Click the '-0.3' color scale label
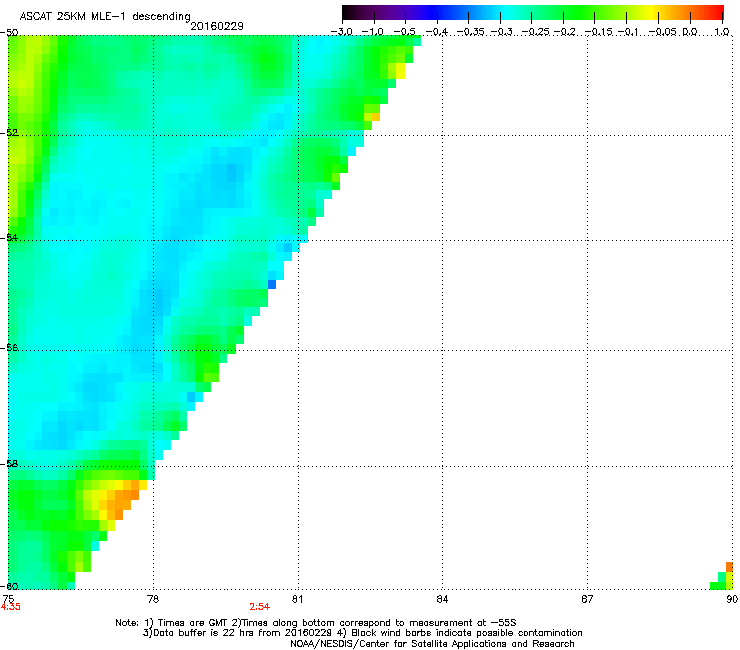 point(502,32)
